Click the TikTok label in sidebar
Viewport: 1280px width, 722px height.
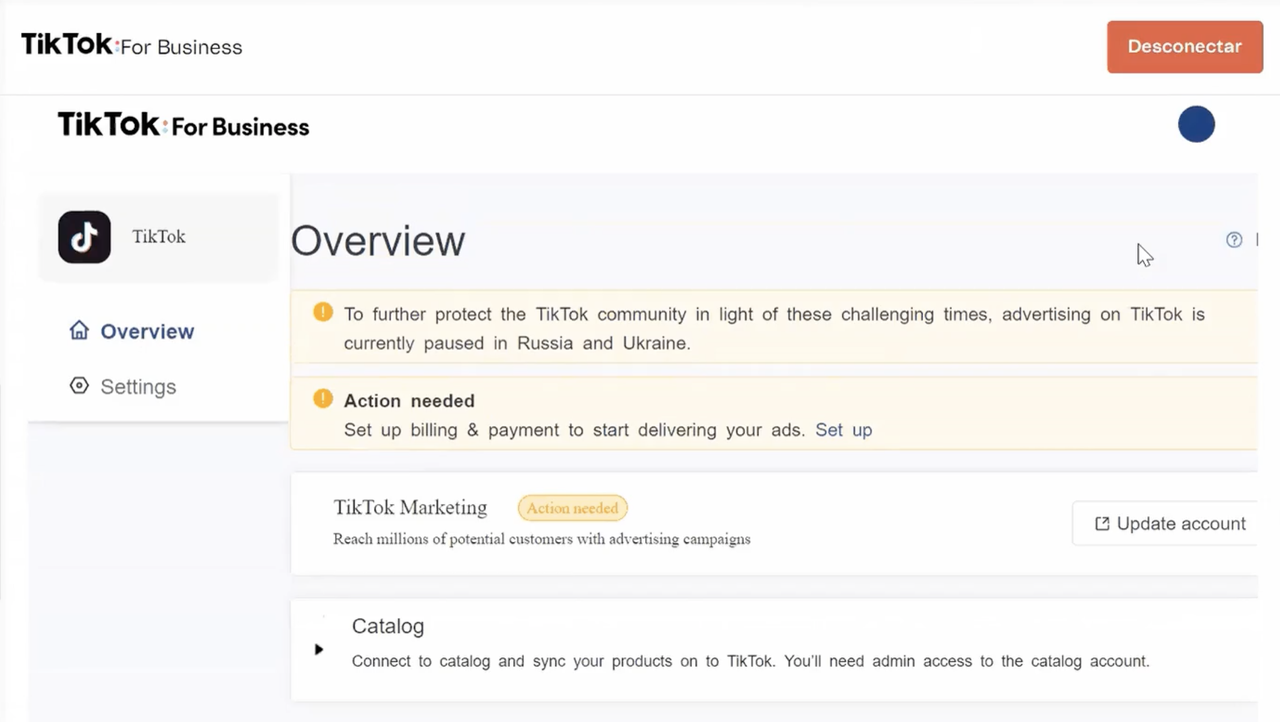(159, 237)
